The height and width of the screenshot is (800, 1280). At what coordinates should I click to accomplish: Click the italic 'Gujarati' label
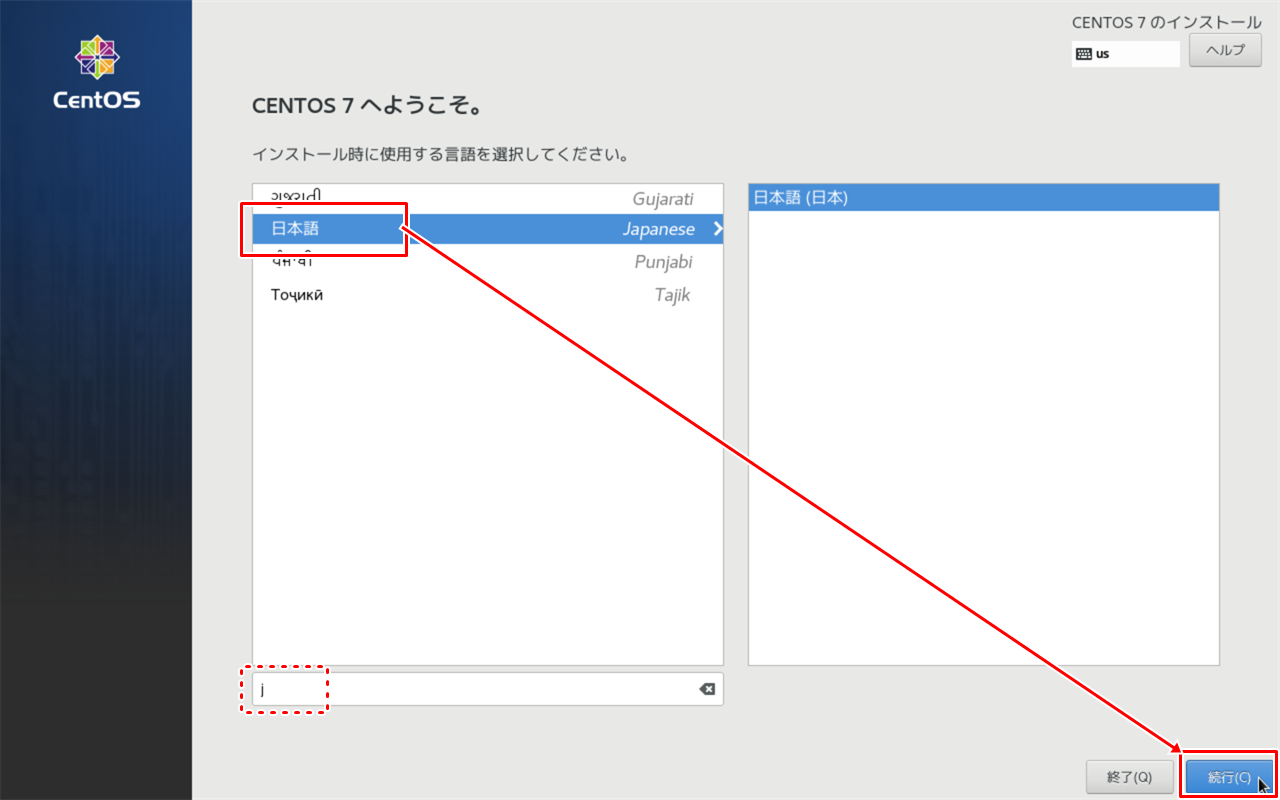(665, 198)
